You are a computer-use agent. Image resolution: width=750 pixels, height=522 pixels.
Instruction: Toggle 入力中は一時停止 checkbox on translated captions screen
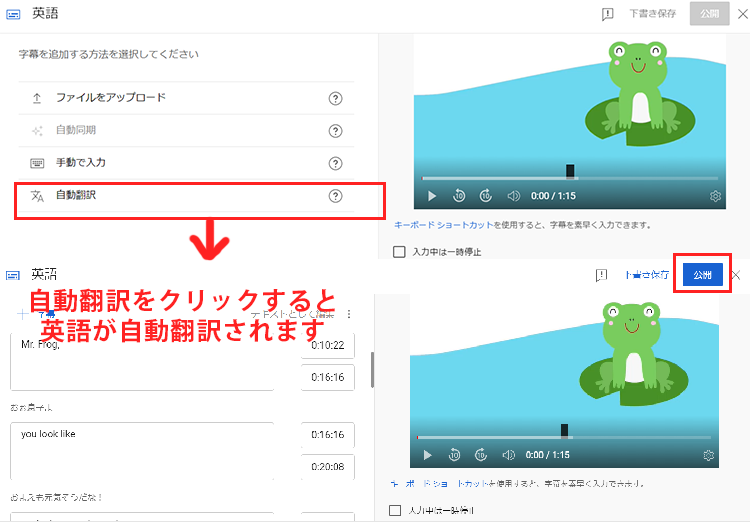395,510
